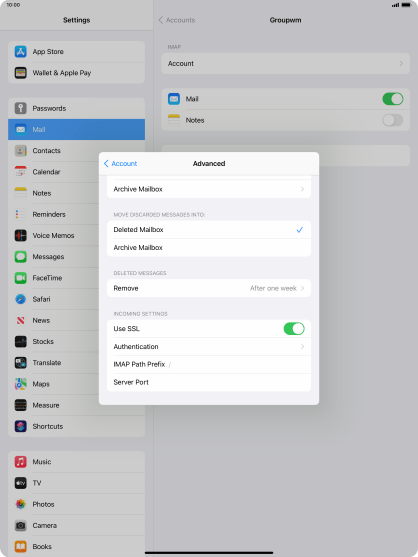Select Archive Mailbox for discarded messages
The image size is (418, 557).
209,248
